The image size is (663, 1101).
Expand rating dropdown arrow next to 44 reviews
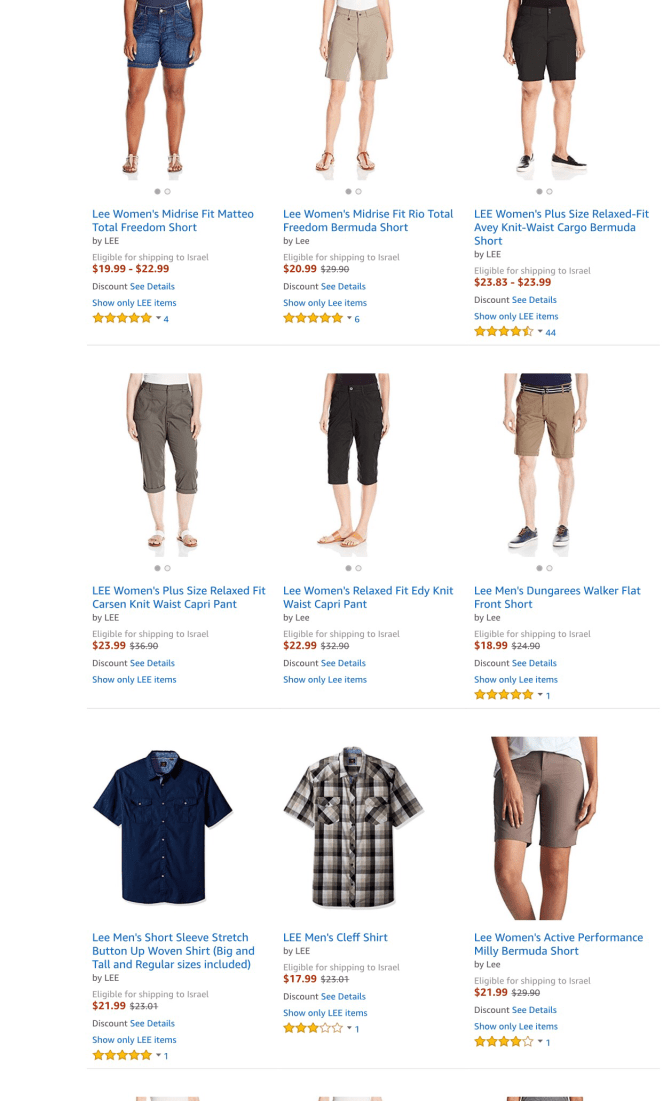point(540,331)
